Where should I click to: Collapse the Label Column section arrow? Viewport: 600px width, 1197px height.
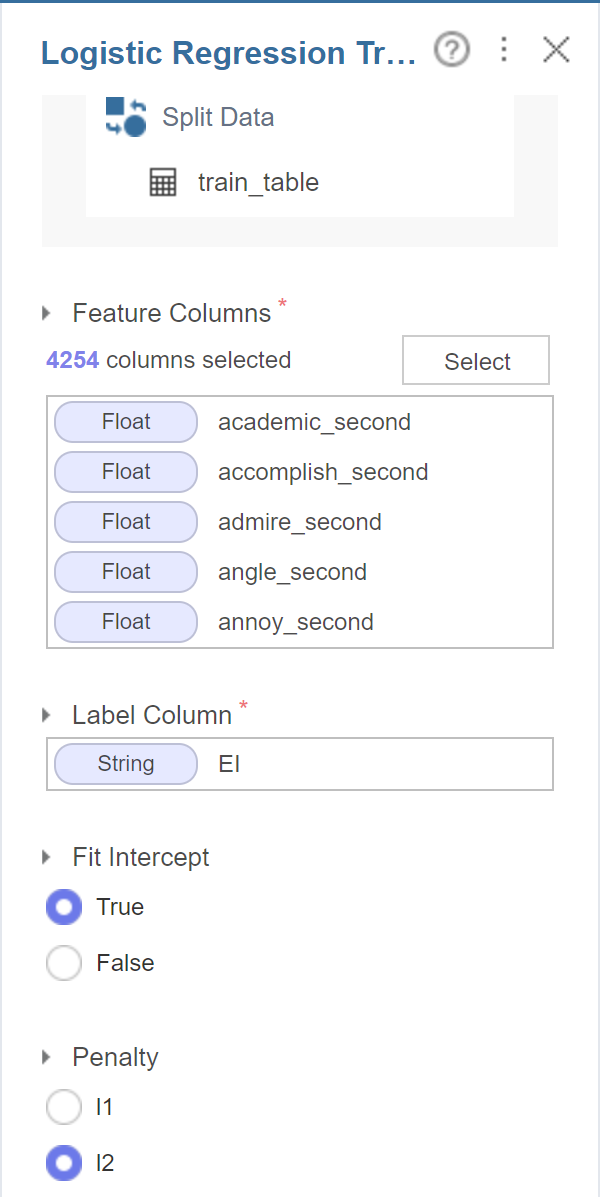click(x=47, y=716)
